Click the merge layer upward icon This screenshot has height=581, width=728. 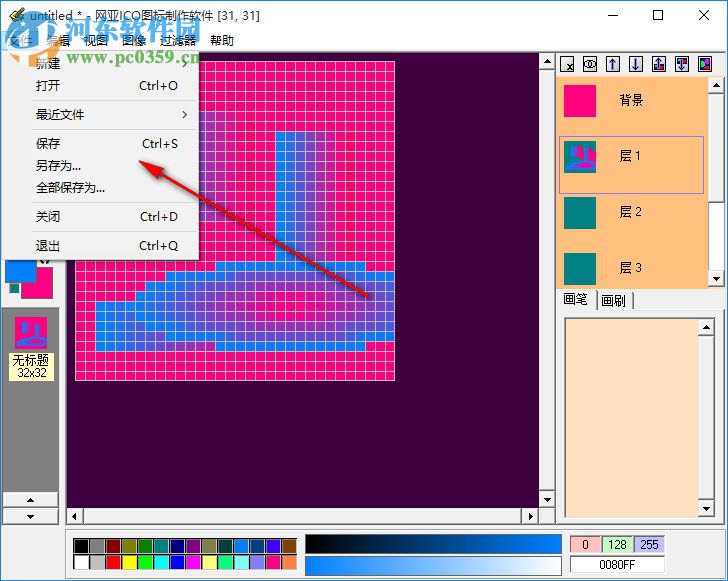click(659, 64)
